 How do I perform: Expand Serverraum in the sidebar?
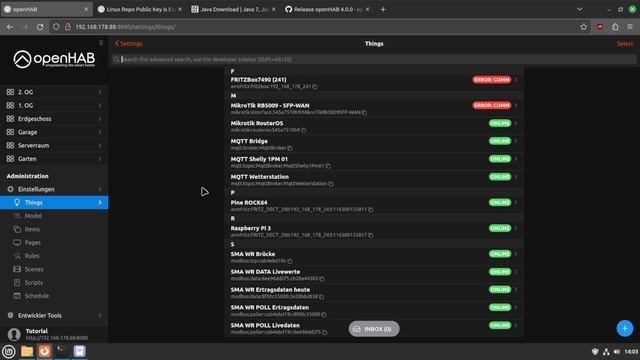click(54, 146)
